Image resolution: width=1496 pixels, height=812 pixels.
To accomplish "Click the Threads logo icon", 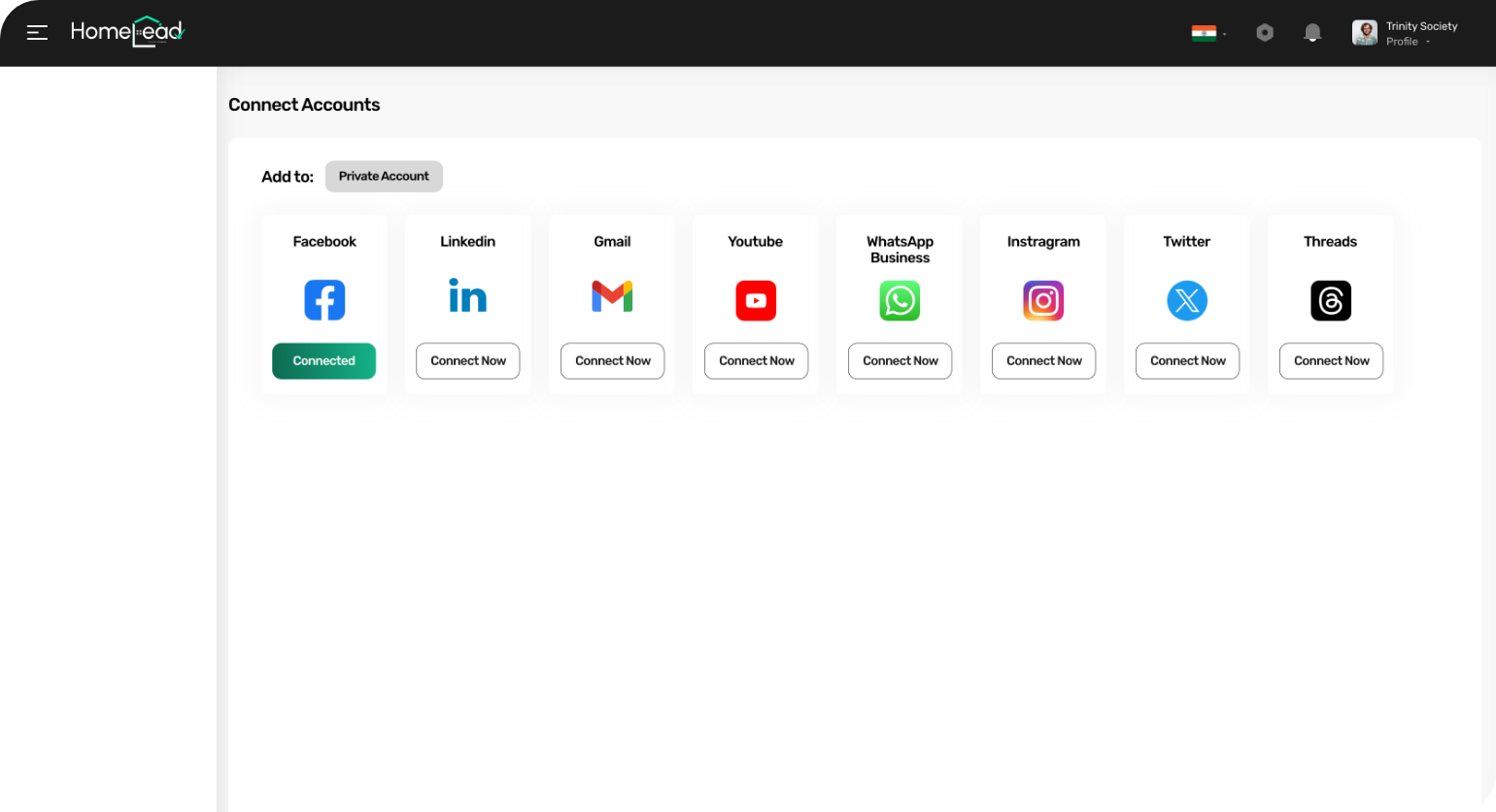I will tap(1331, 300).
